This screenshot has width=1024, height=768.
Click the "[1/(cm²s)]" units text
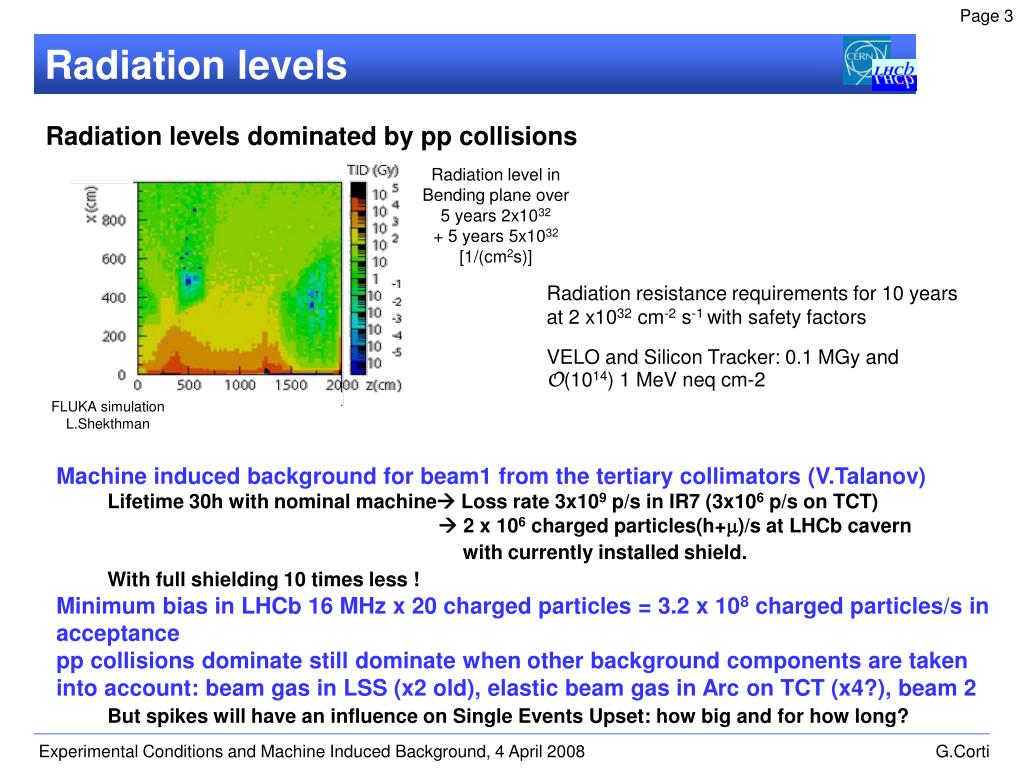[x=496, y=257]
